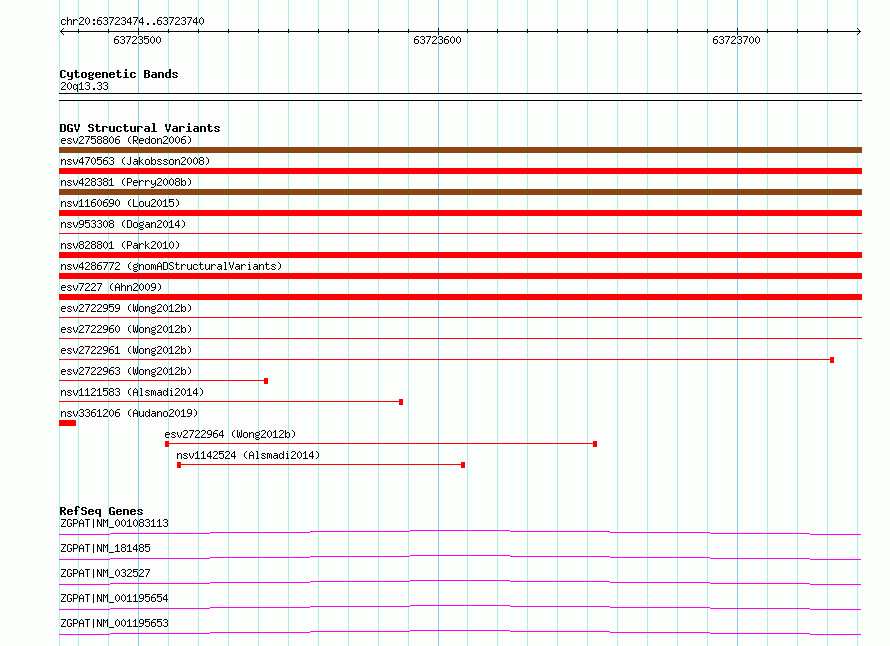
Task: Open gene ZGPAT|NM_181485 label
Action: coord(105,548)
